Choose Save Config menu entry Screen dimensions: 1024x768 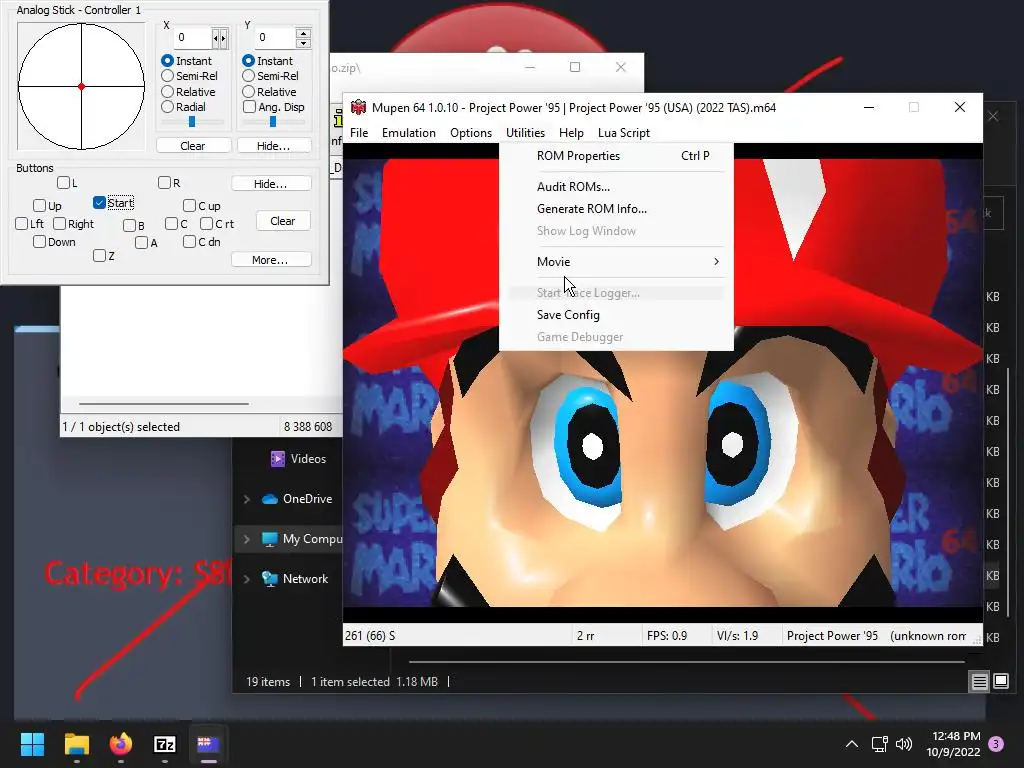[x=616, y=314]
